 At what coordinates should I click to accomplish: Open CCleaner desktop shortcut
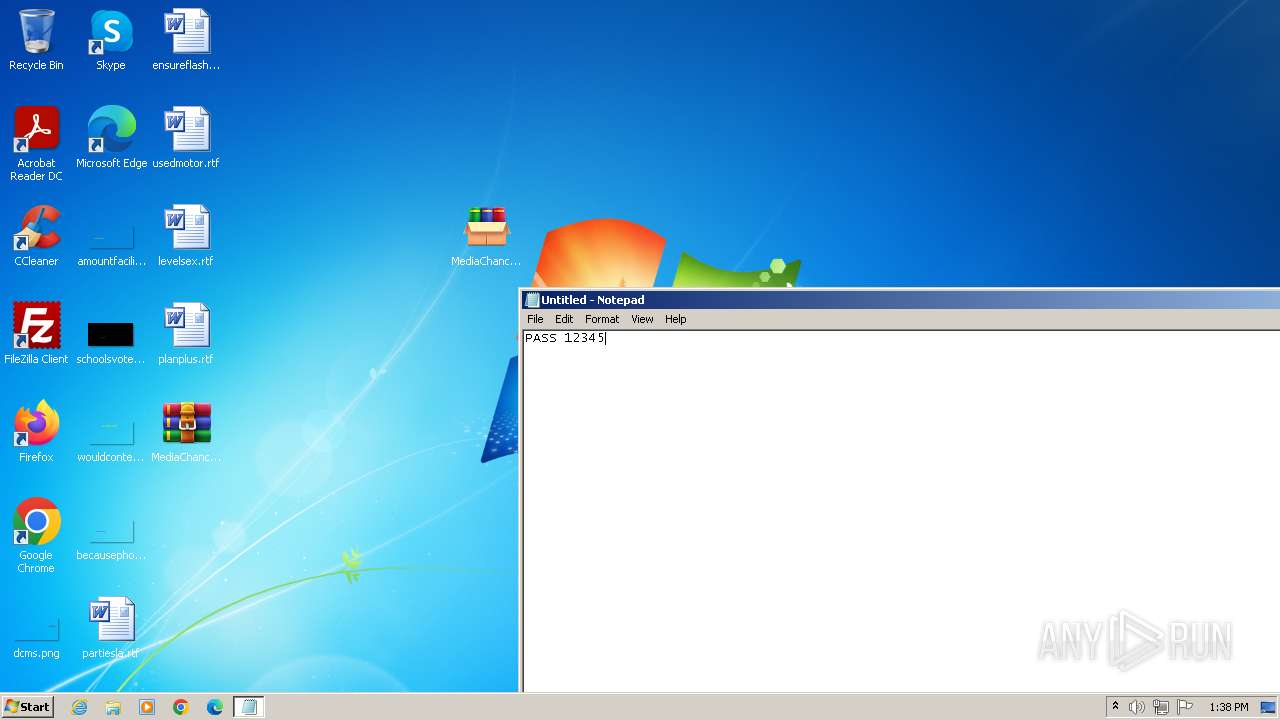tap(36, 236)
